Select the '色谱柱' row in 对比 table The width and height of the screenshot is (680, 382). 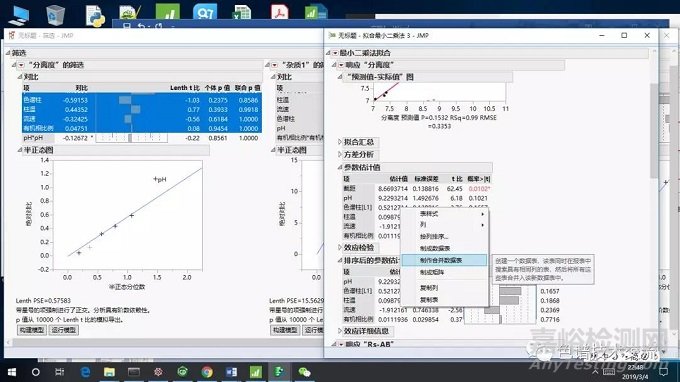(x=142, y=100)
